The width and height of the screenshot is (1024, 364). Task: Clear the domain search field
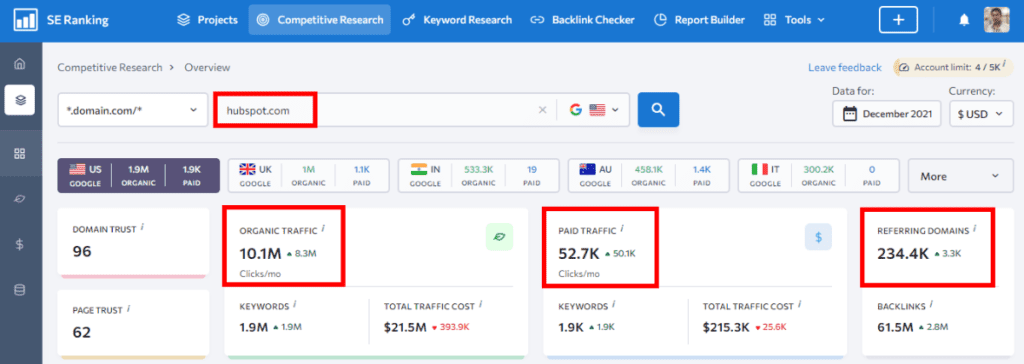542,110
